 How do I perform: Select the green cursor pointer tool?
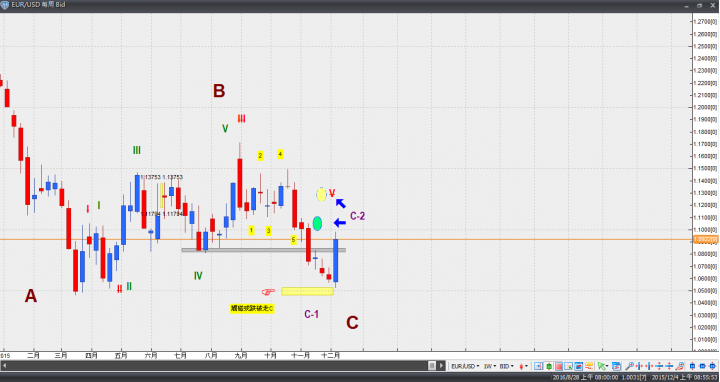[x=601, y=366]
